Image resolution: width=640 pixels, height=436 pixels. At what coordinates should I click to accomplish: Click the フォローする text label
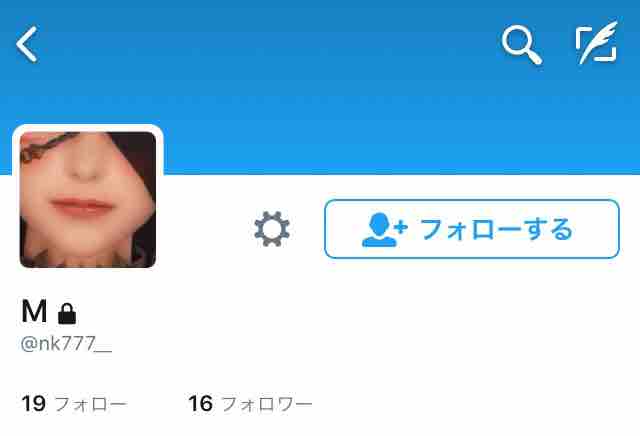pyautogui.click(x=496, y=229)
